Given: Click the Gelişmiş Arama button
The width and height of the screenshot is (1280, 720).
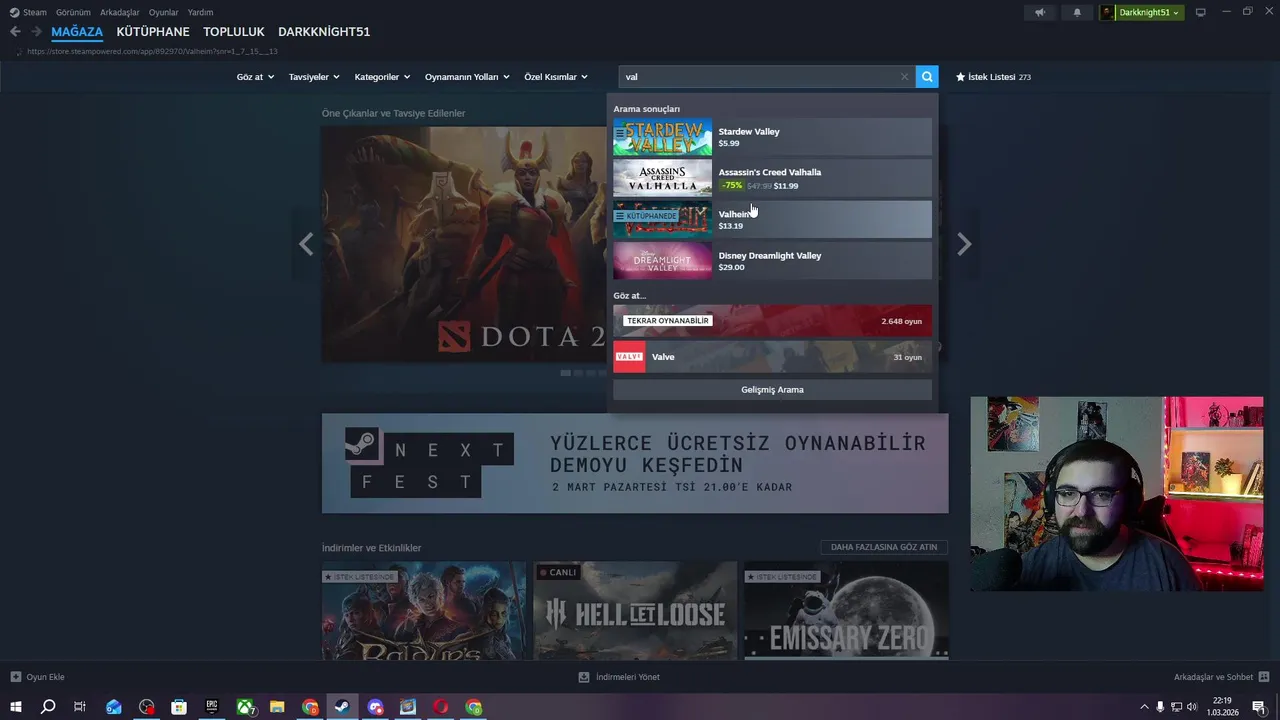Looking at the screenshot, I should (772, 390).
